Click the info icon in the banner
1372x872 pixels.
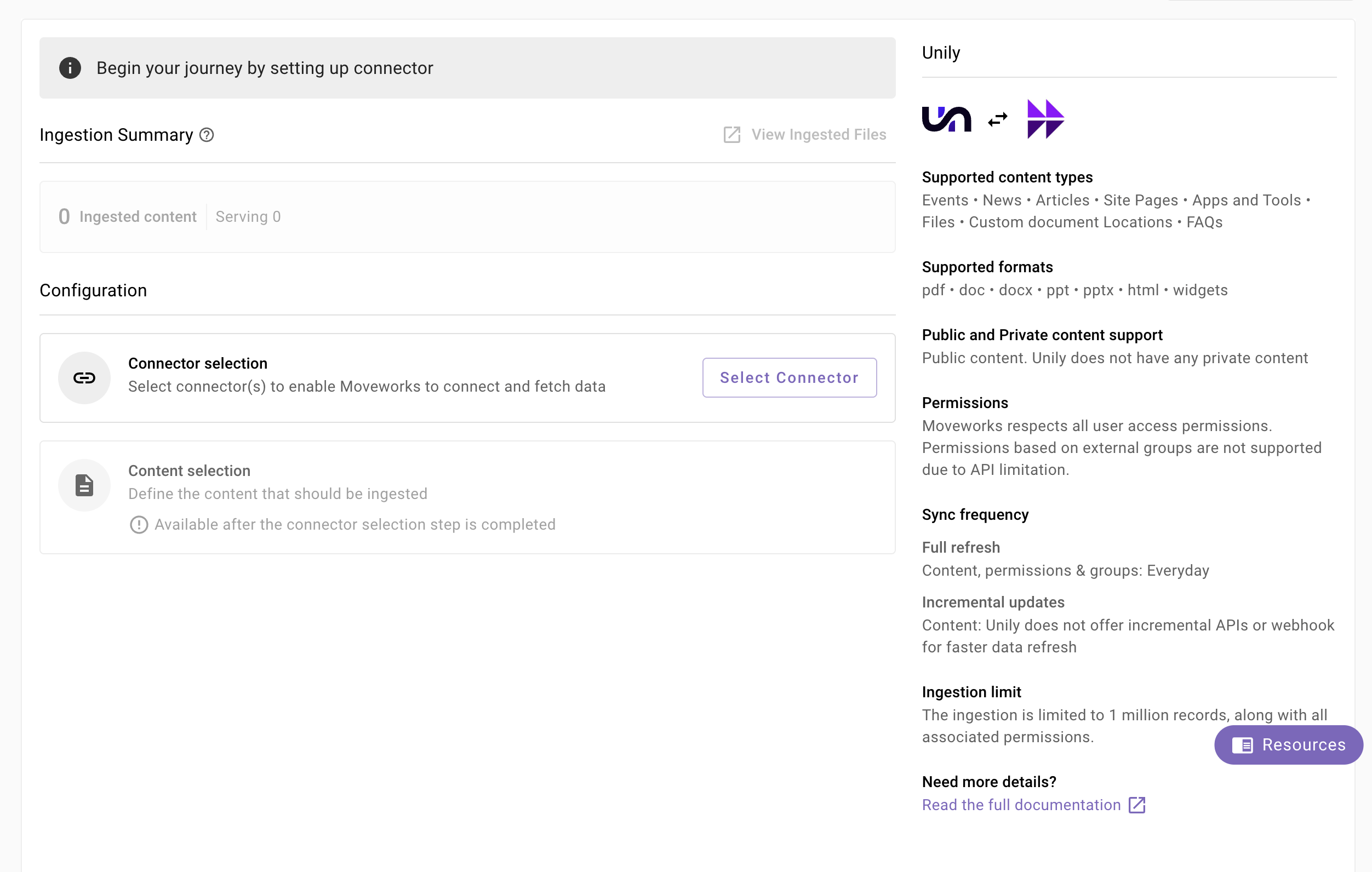(70, 68)
